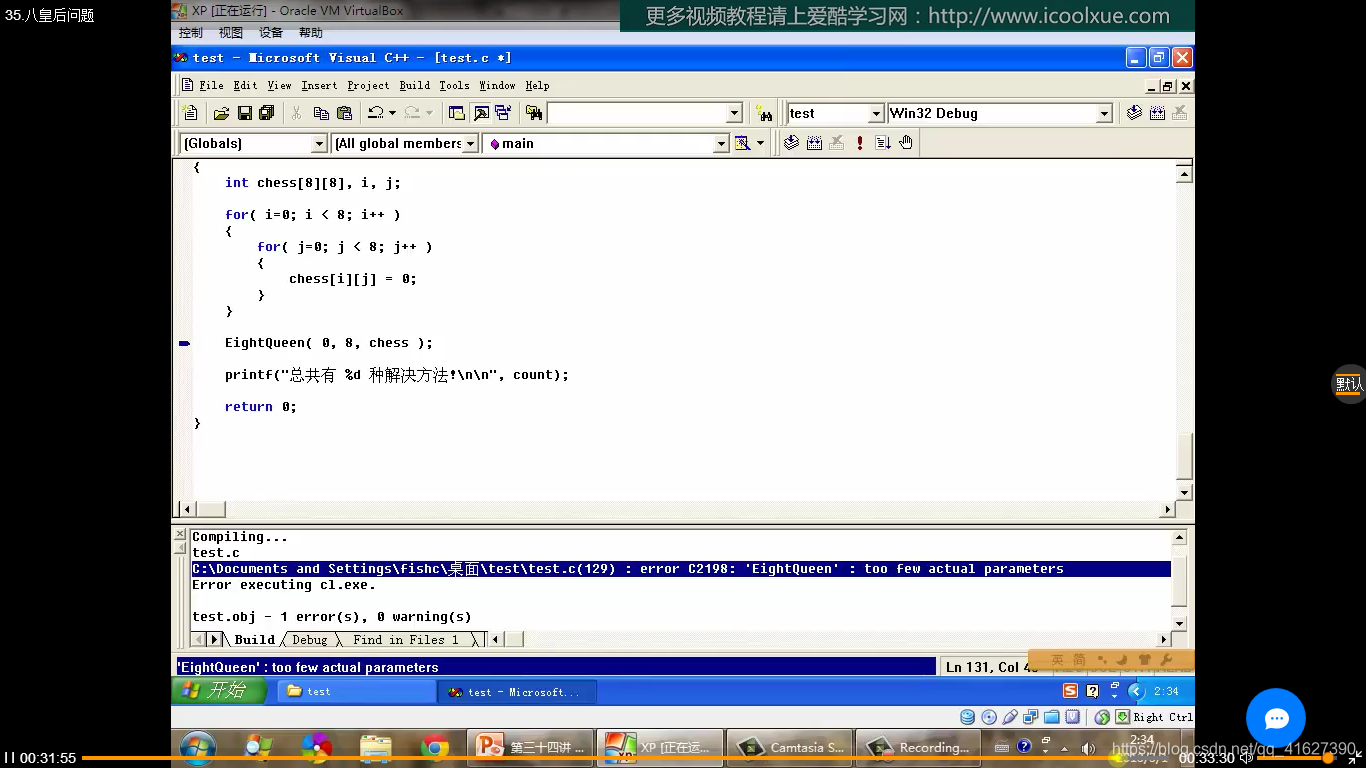Open the Insert menu

tap(319, 86)
